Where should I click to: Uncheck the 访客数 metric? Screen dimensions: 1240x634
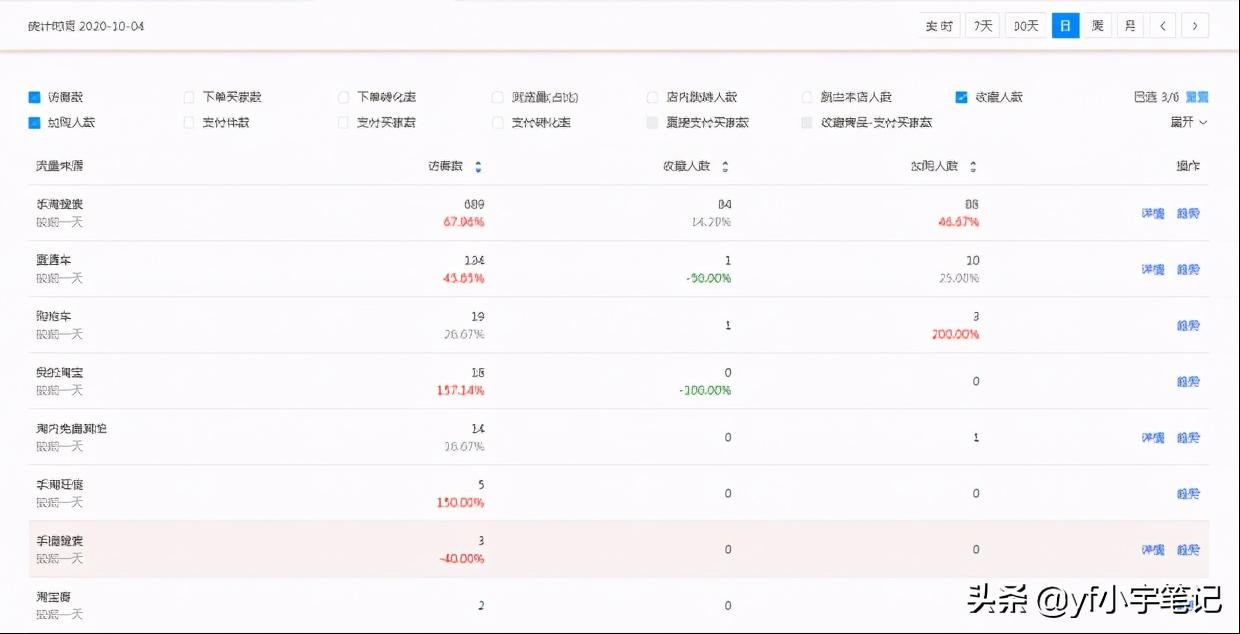(x=33, y=96)
